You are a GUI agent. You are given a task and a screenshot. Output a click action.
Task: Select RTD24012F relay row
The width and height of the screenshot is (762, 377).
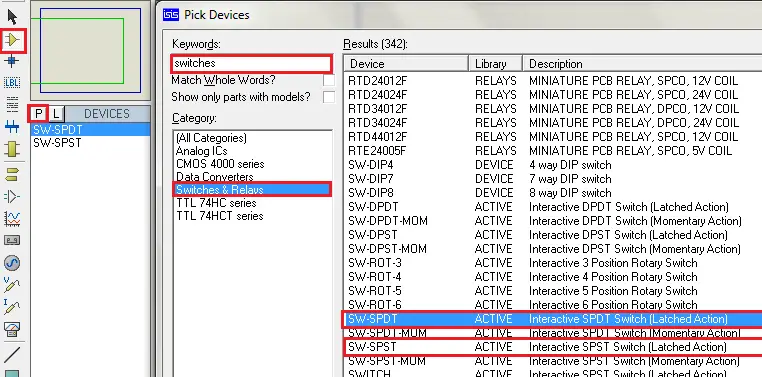pyautogui.click(x=553, y=81)
